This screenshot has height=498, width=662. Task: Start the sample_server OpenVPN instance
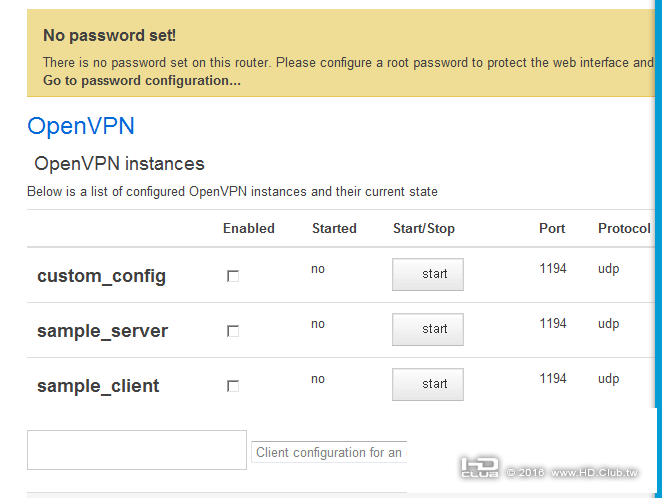[427, 329]
